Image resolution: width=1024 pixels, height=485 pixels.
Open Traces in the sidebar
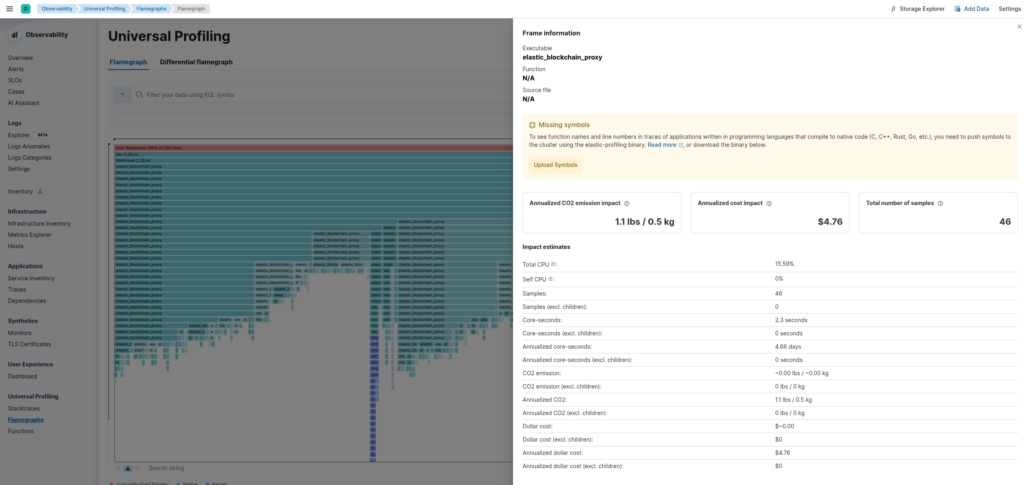tap(17, 289)
